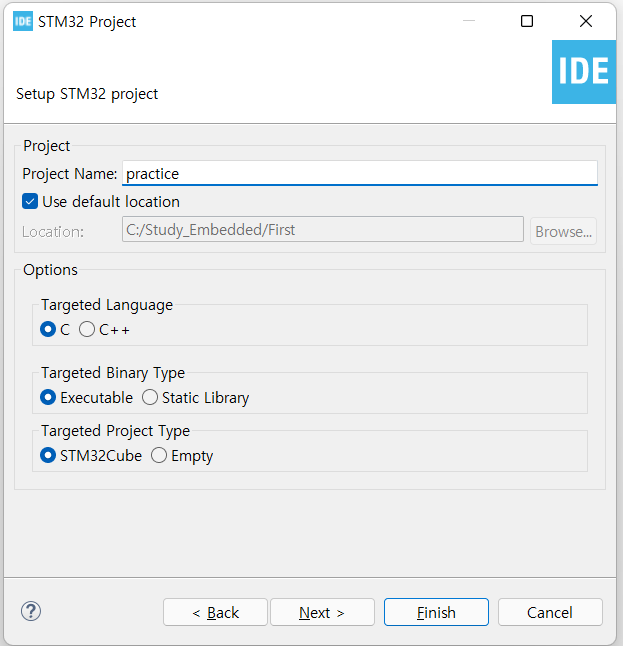Click the help question mark icon
This screenshot has height=646, width=623.
coord(31,611)
